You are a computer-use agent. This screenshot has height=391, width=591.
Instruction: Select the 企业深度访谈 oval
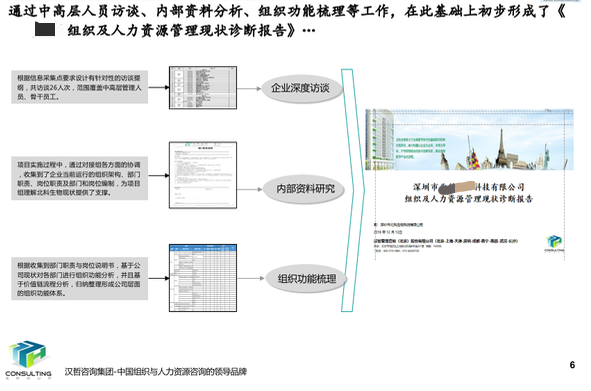(x=302, y=88)
